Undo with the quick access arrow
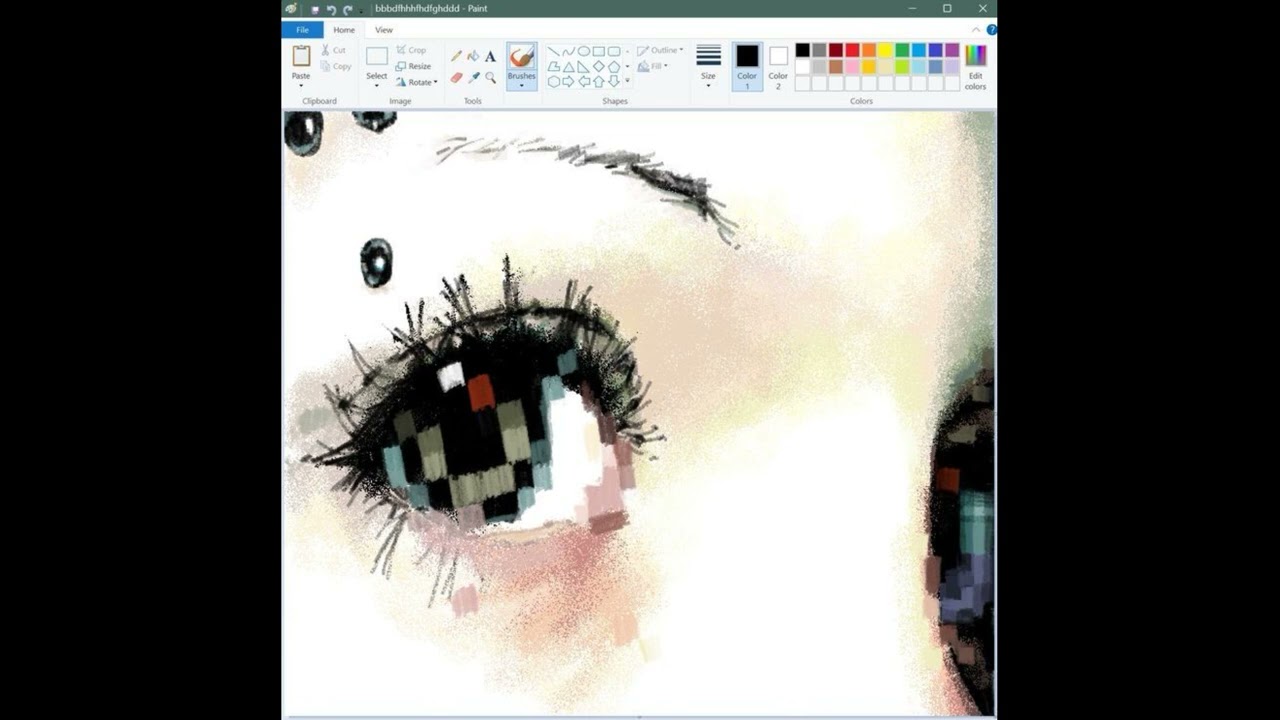The height and width of the screenshot is (720, 1280). (331, 9)
